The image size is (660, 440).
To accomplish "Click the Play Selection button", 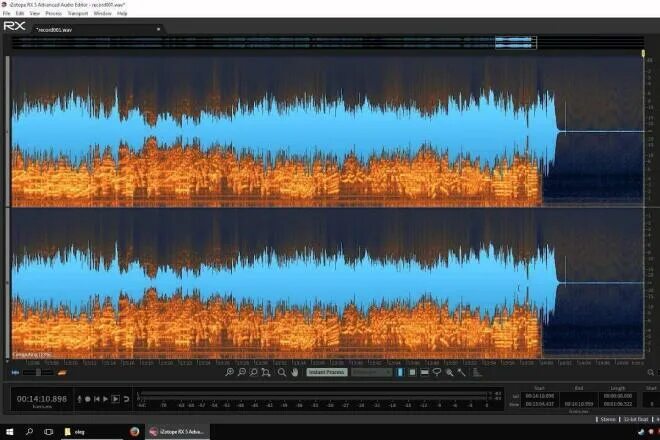I will (115, 399).
